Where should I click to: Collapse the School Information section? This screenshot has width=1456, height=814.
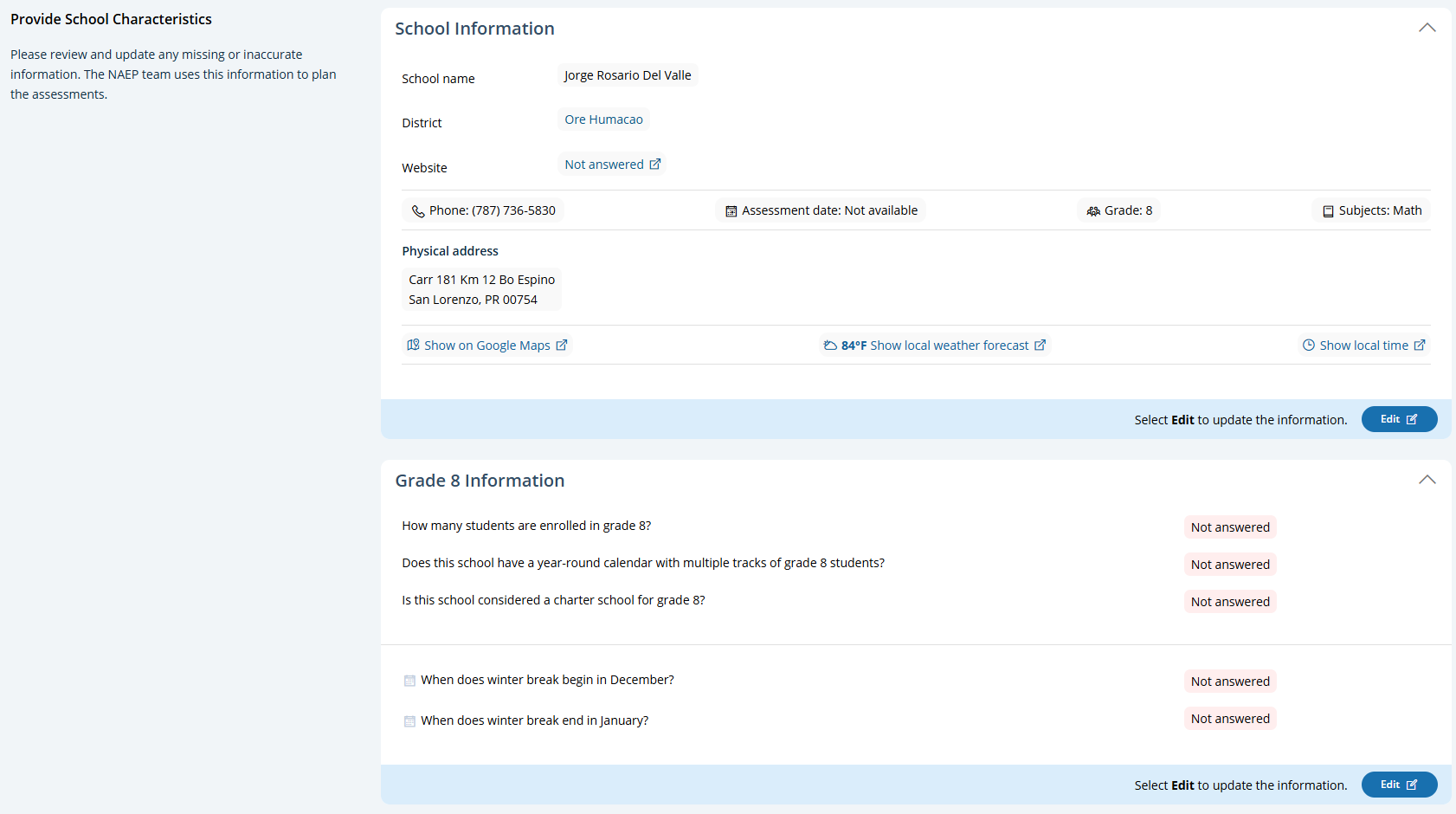(1427, 29)
